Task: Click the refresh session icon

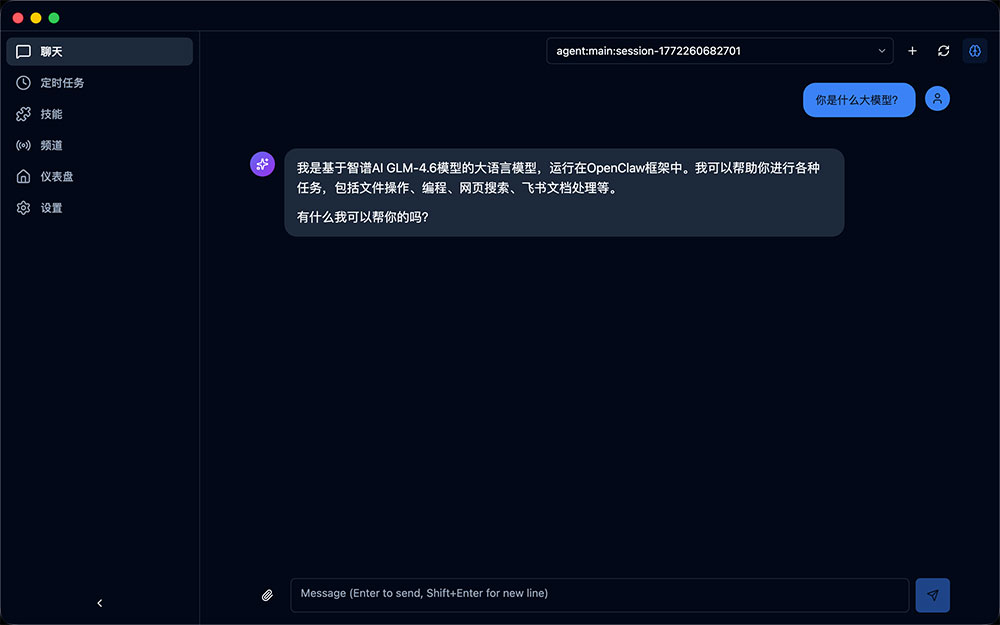Action: click(943, 51)
